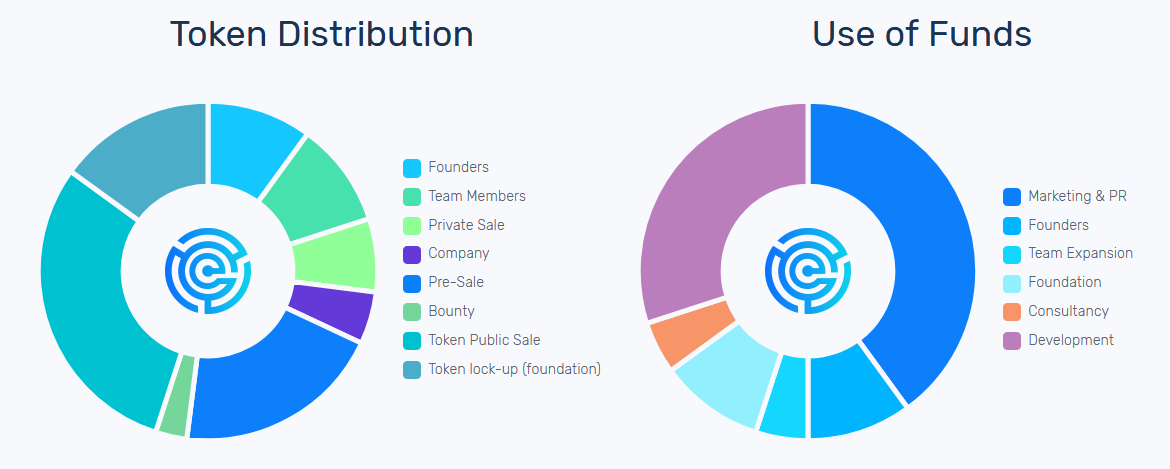Select the purple Company legend swatch
1170x469 pixels.
coord(412,254)
